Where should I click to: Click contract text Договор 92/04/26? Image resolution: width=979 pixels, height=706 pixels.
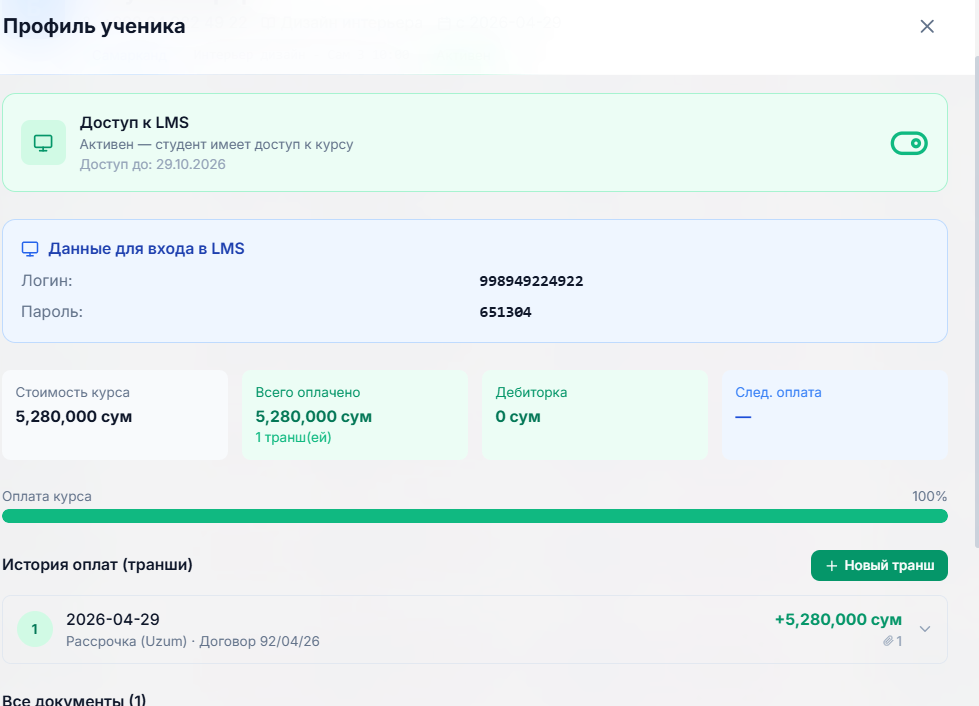[258, 641]
